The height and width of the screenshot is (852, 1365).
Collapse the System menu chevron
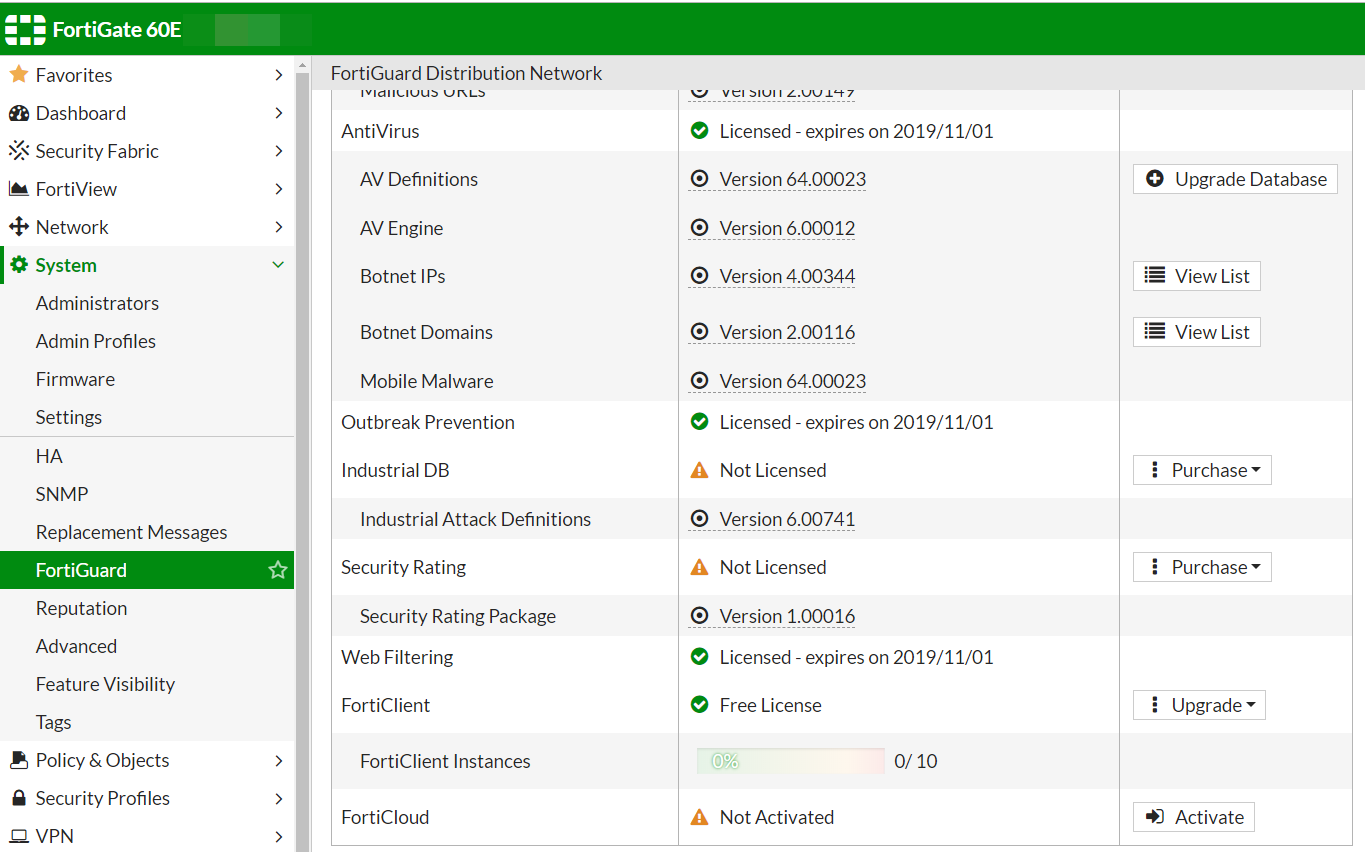[x=279, y=265]
